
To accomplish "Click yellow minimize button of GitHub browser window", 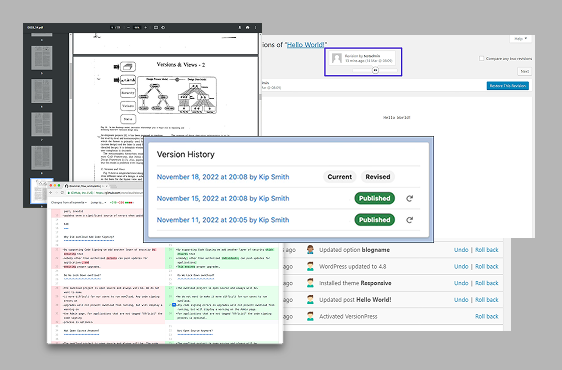I will click(55, 185).
